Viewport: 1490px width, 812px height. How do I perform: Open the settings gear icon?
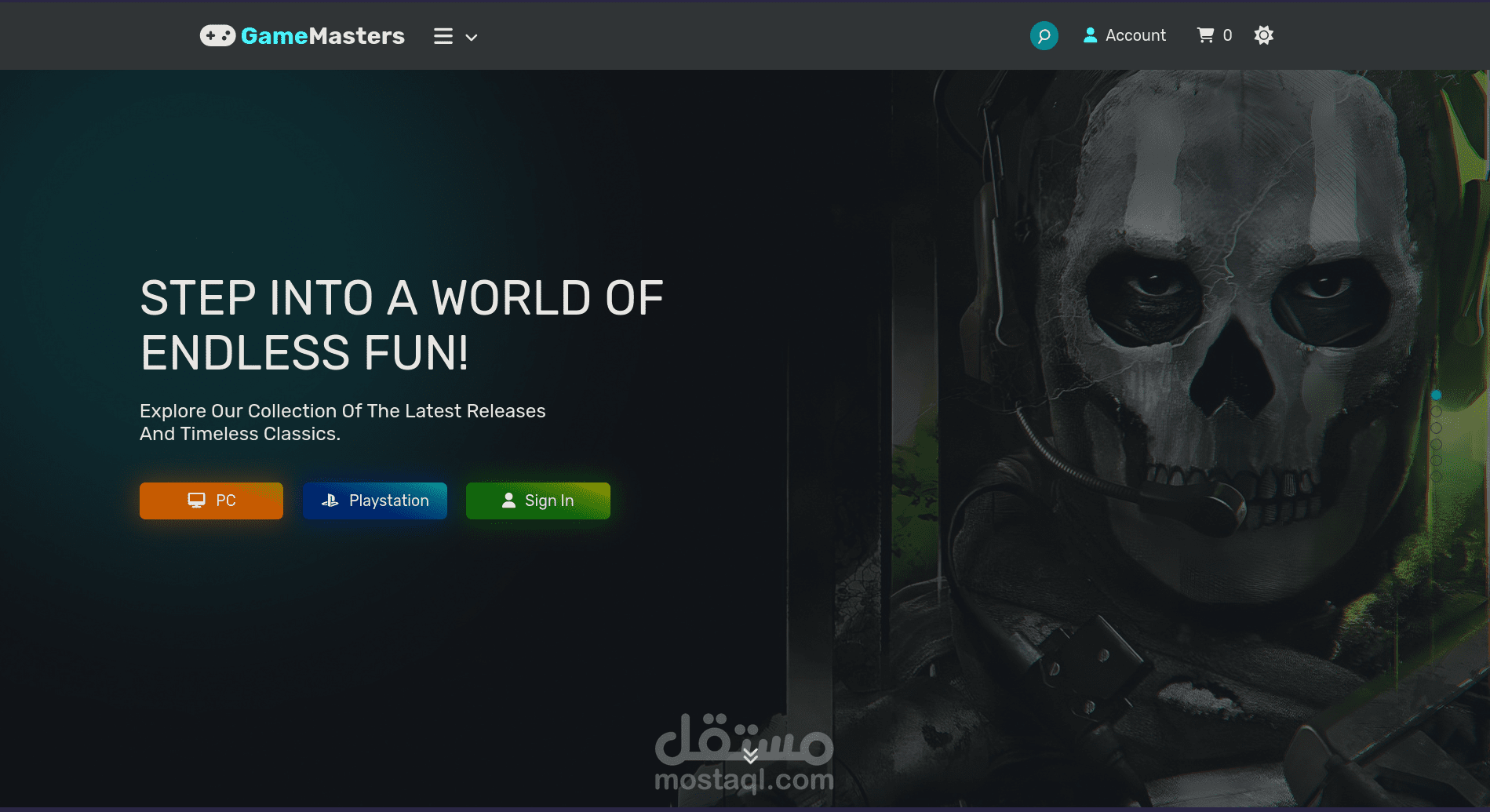pyautogui.click(x=1263, y=35)
